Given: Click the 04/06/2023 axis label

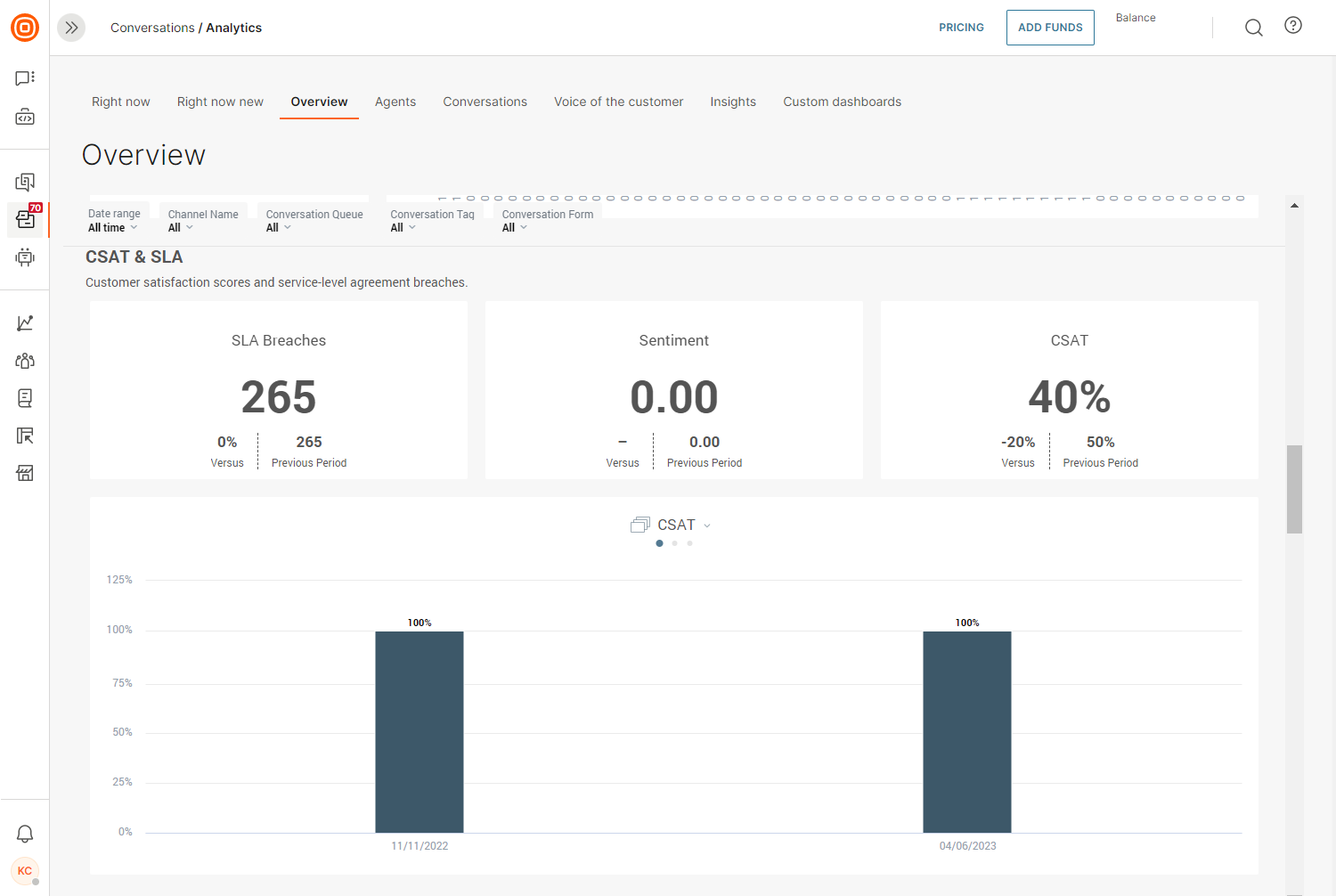Looking at the screenshot, I should (968, 846).
